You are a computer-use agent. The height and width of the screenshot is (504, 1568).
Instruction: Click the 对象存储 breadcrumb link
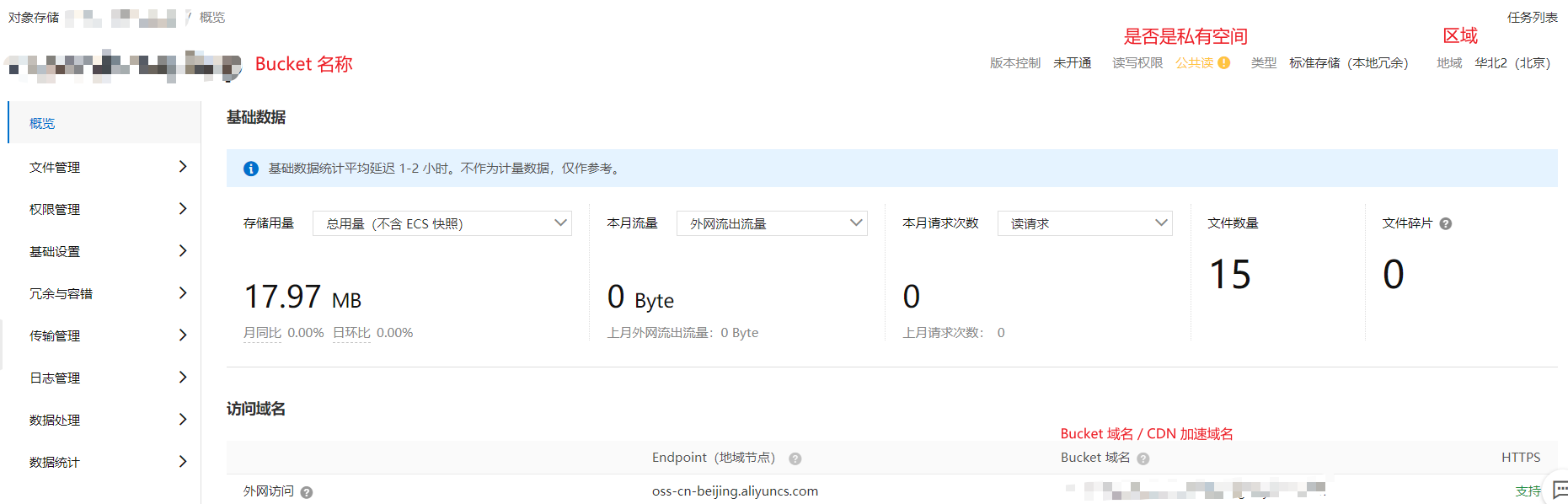[34, 18]
